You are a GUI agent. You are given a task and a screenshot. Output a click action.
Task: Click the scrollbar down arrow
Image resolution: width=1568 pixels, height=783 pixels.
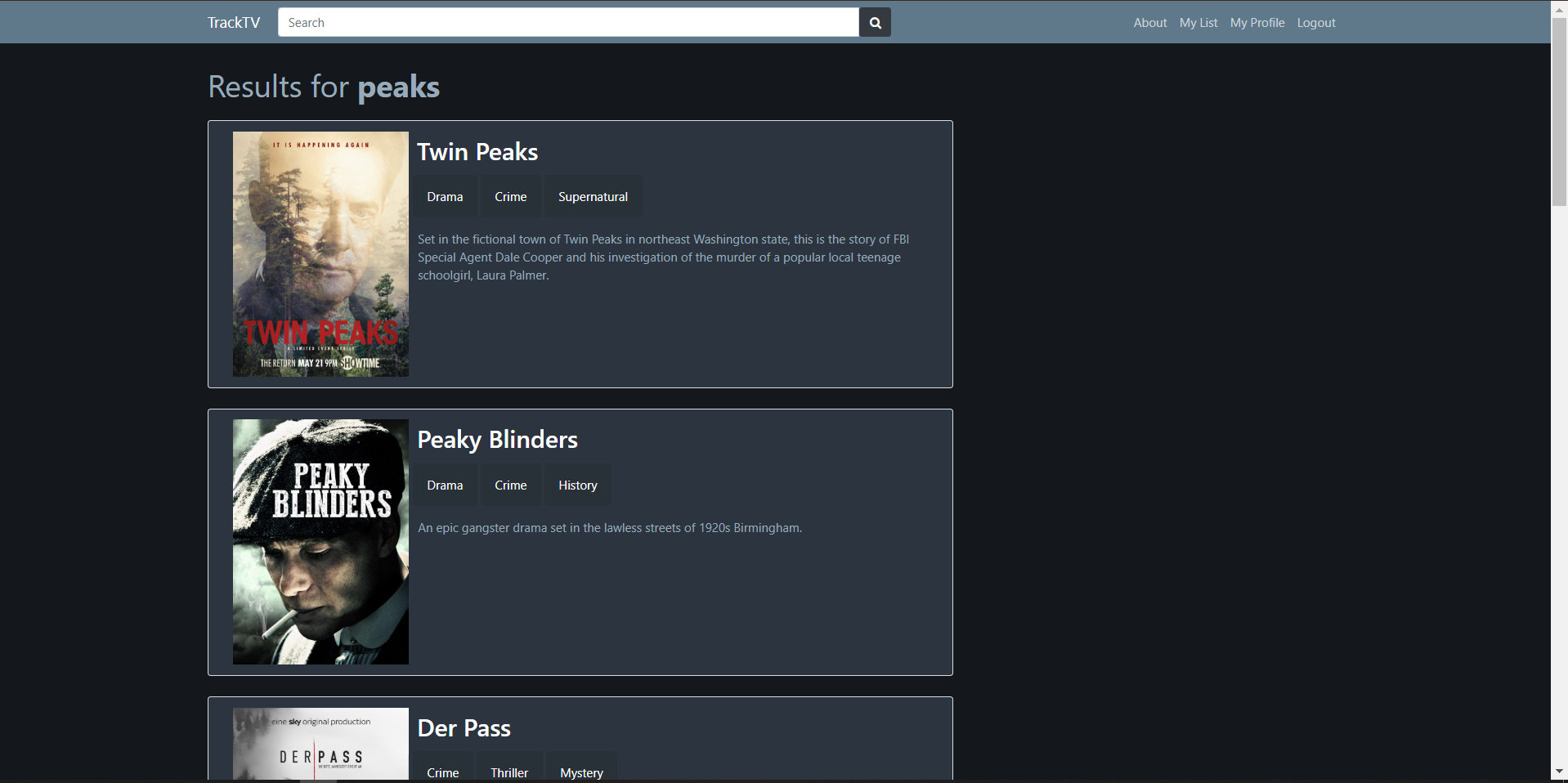point(1560,772)
